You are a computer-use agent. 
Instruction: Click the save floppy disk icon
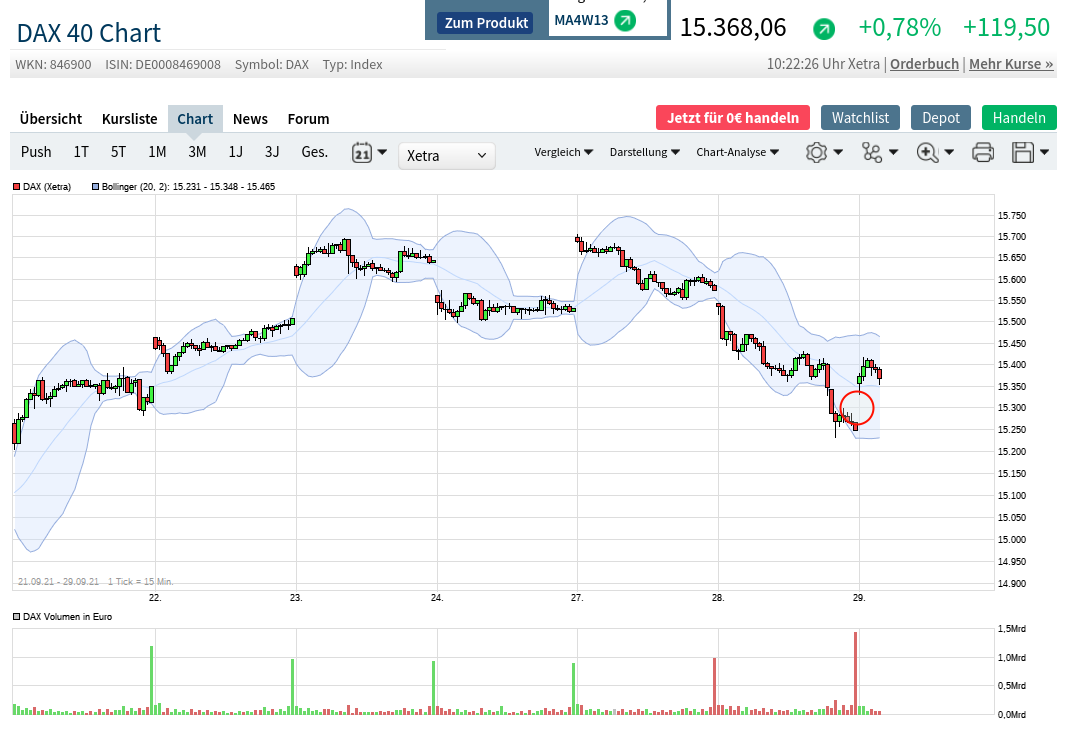click(1023, 153)
